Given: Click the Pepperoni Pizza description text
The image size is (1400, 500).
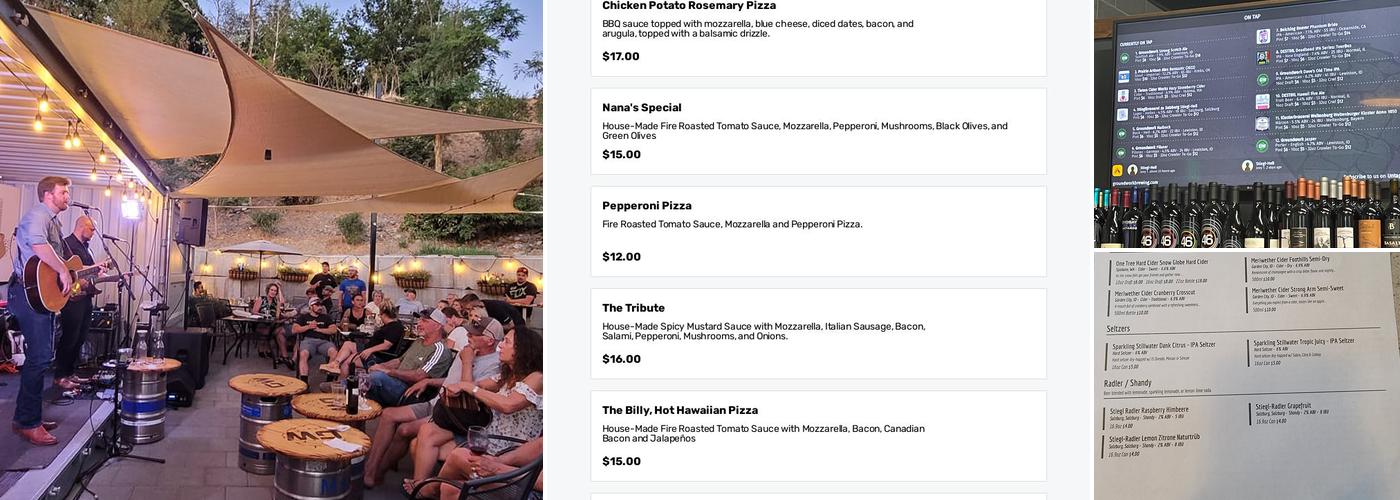Looking at the screenshot, I should pos(732,225).
